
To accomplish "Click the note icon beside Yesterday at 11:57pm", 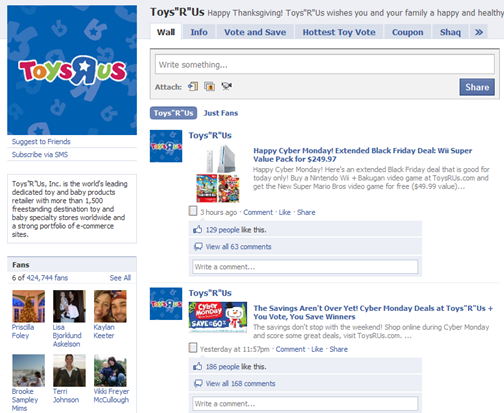I will tap(193, 348).
